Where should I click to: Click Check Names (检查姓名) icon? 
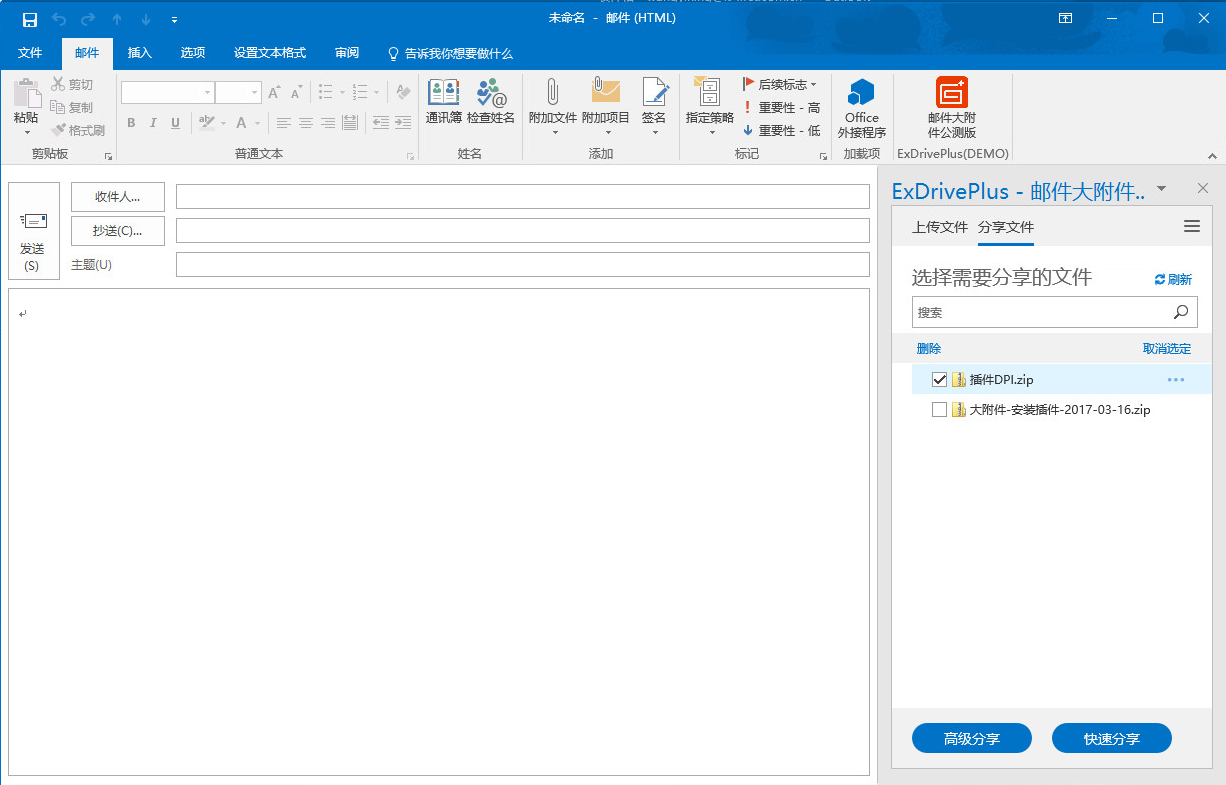pyautogui.click(x=491, y=102)
